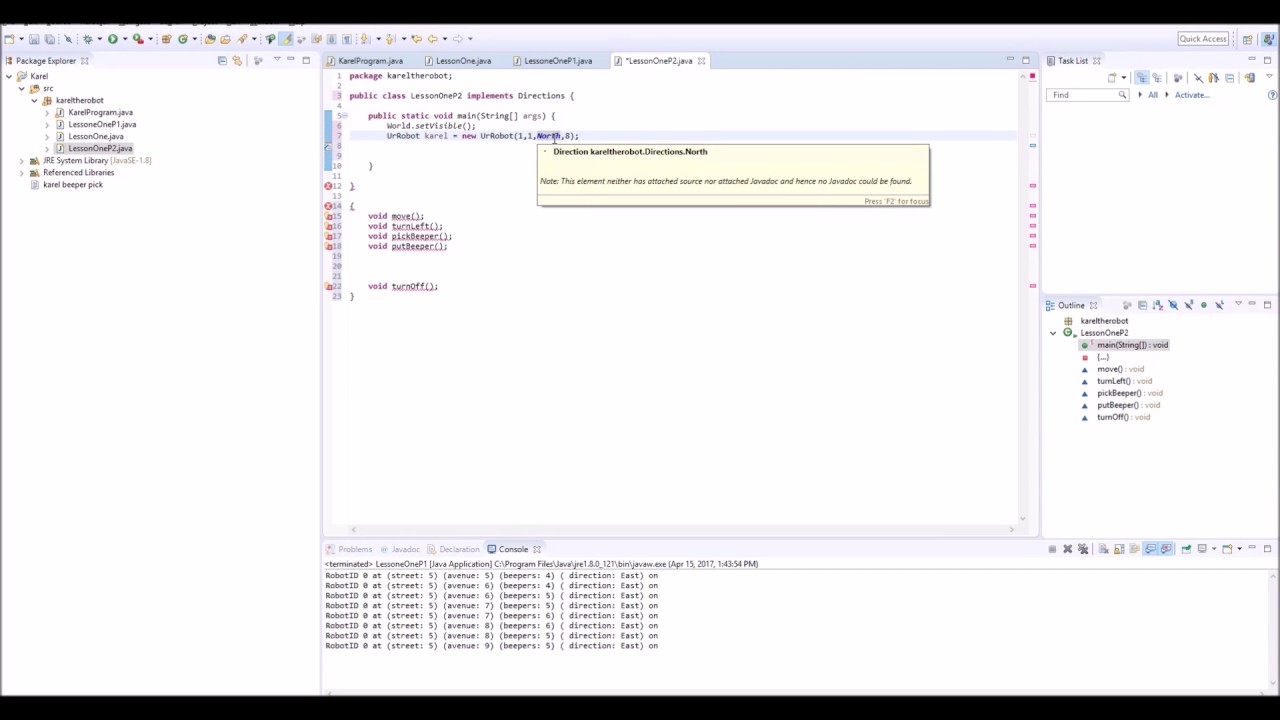1280x720 pixels.
Task: Collapse the Karel project node
Action: click(x=9, y=76)
